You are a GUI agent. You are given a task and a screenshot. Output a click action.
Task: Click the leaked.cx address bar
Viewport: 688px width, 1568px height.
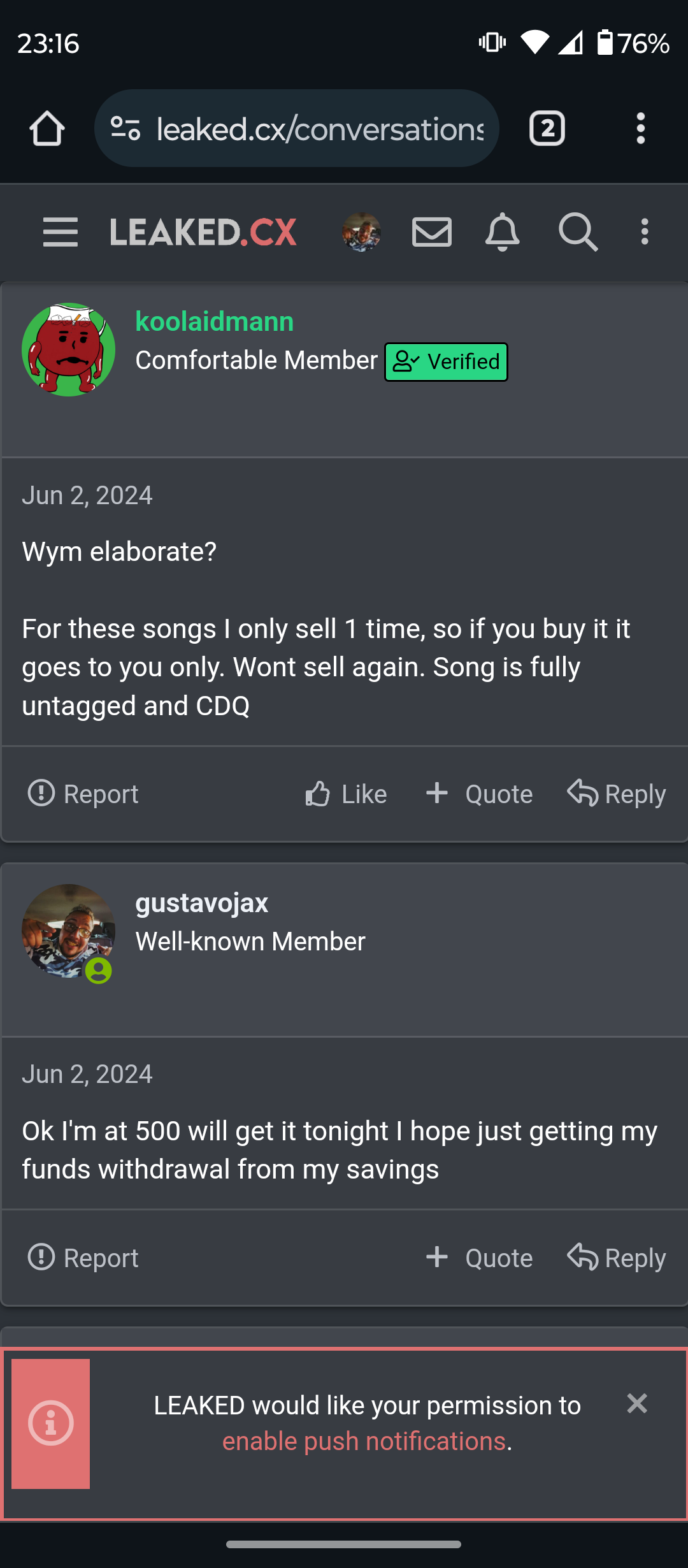[x=320, y=129]
